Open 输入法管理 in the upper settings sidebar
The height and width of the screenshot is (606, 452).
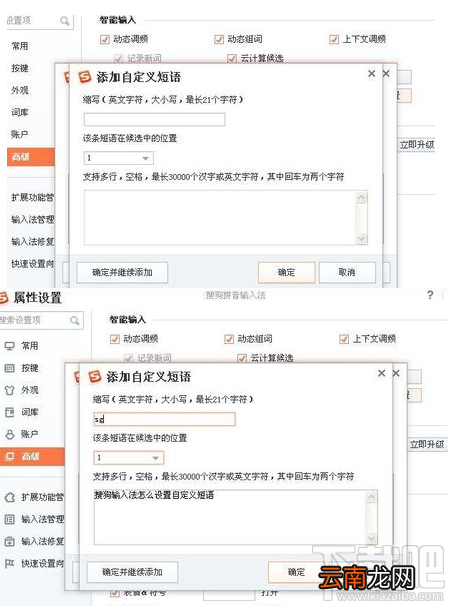click(x=32, y=220)
